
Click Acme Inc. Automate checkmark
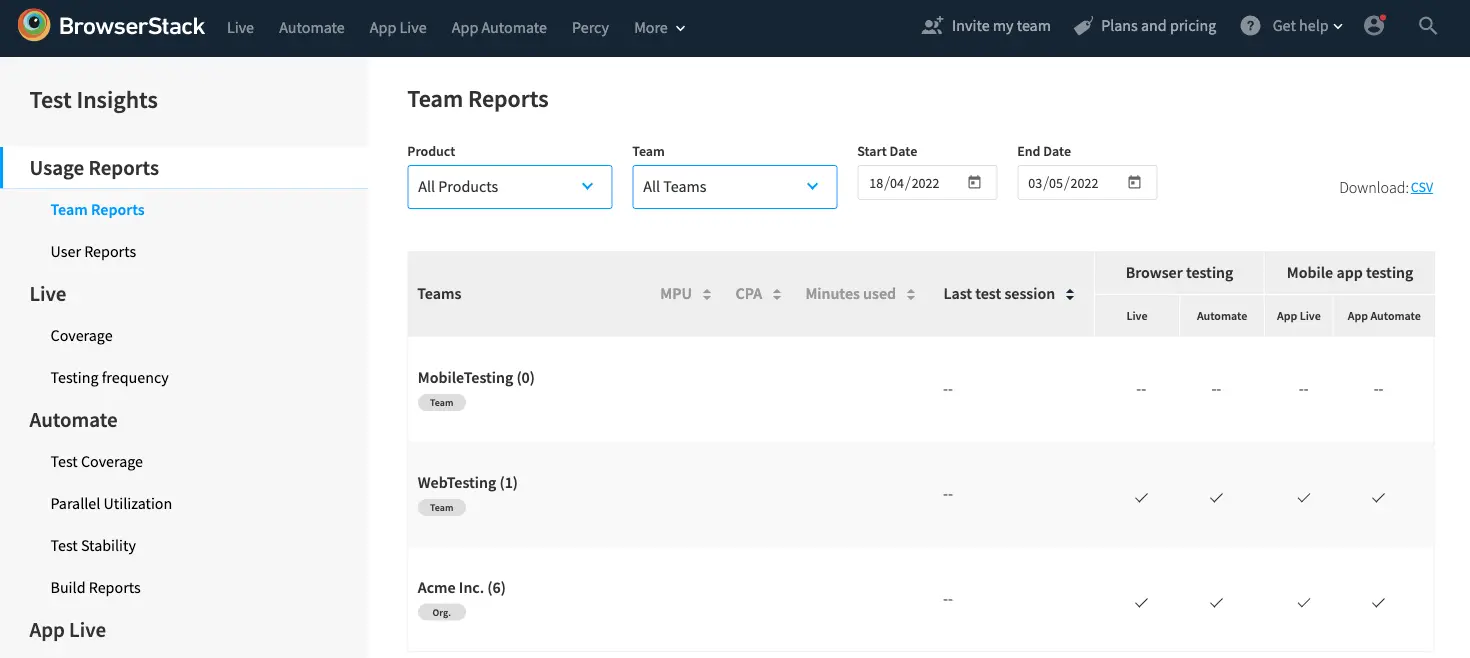[1216, 602]
